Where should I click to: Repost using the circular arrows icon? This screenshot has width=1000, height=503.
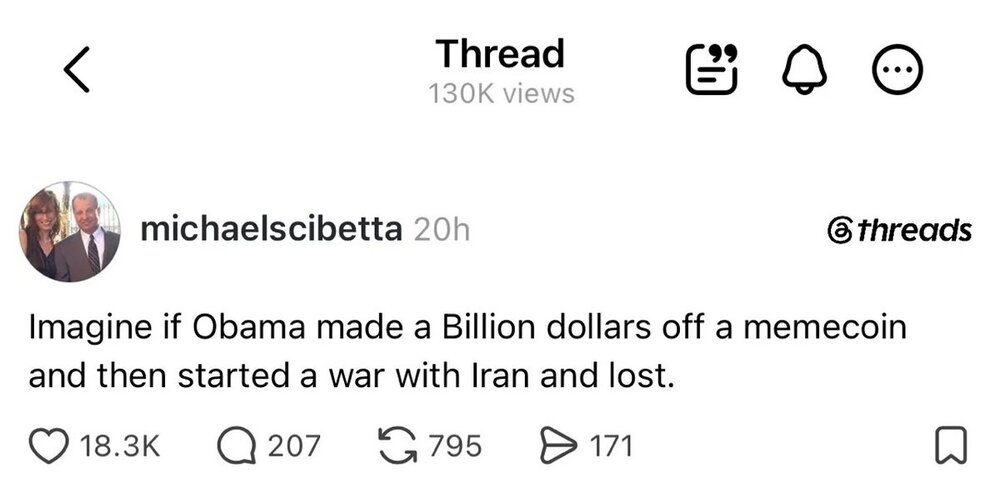[398, 446]
